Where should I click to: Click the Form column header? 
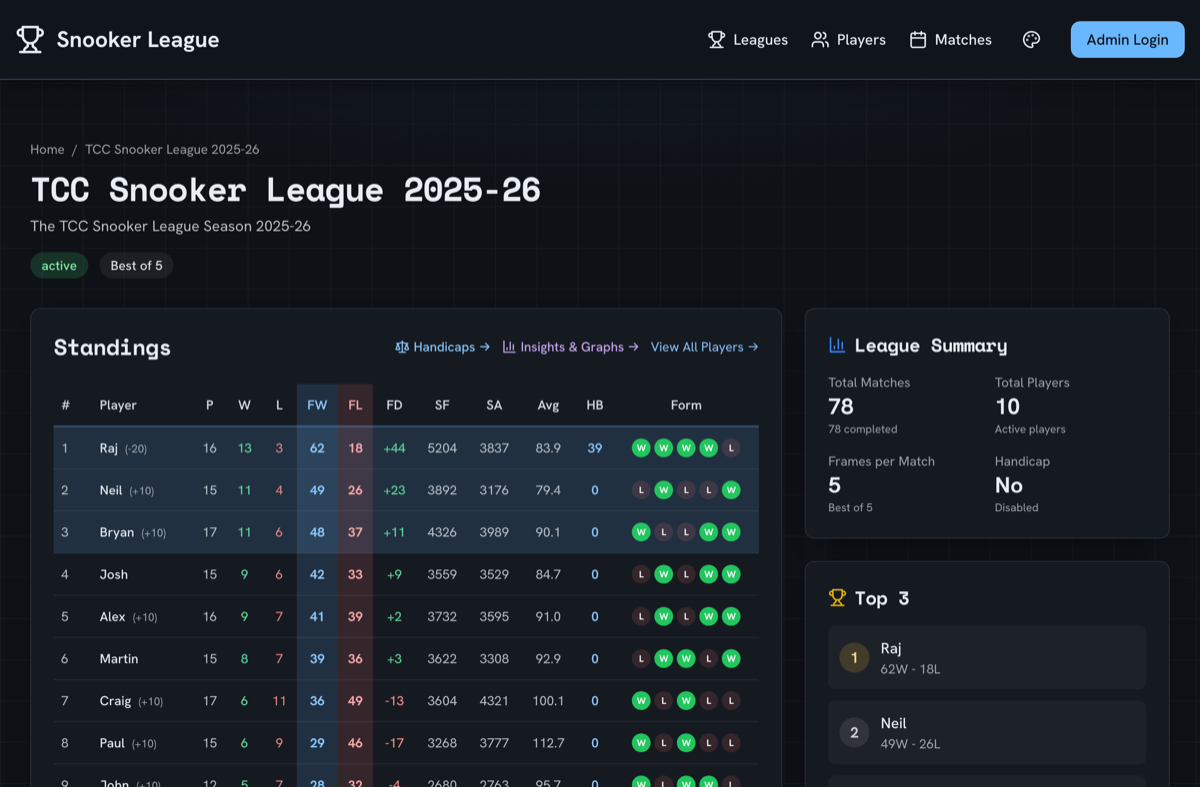tap(686, 405)
